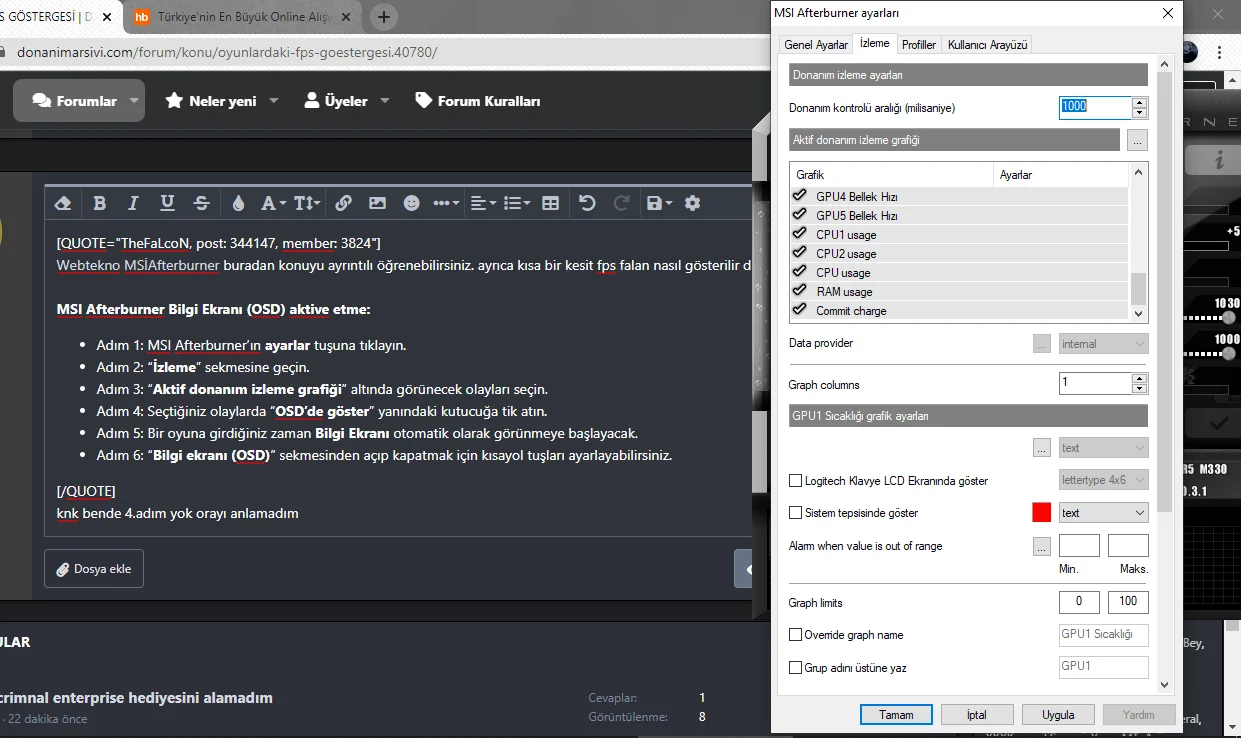Pick the red tray icon color swatch

point(1041,513)
